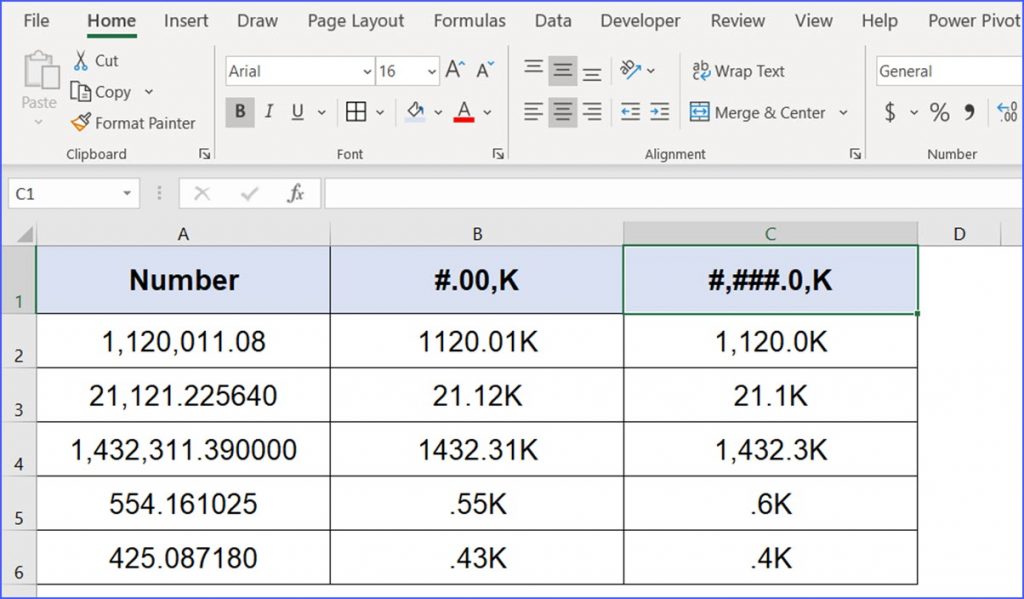Toggle Bold formatting
The image size is (1024, 599).
[239, 112]
